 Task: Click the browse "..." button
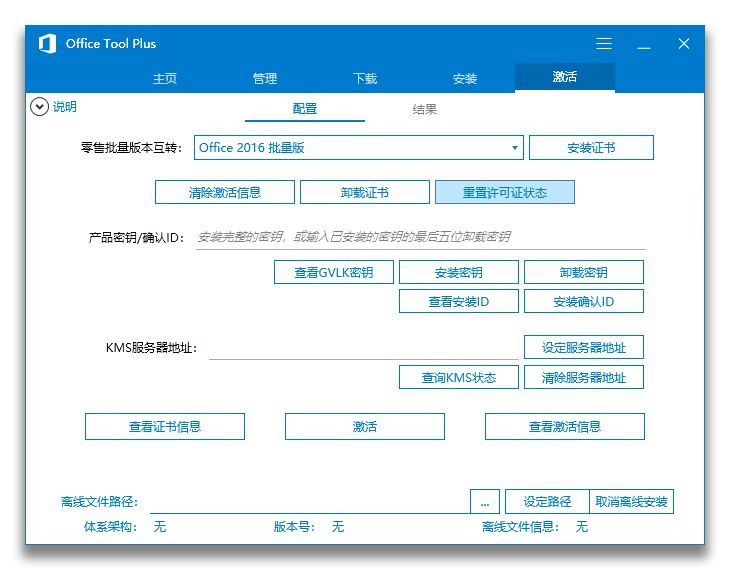click(485, 502)
